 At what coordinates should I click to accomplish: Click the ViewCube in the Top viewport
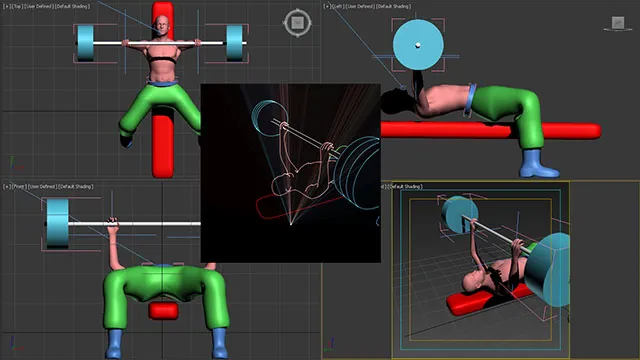click(297, 22)
